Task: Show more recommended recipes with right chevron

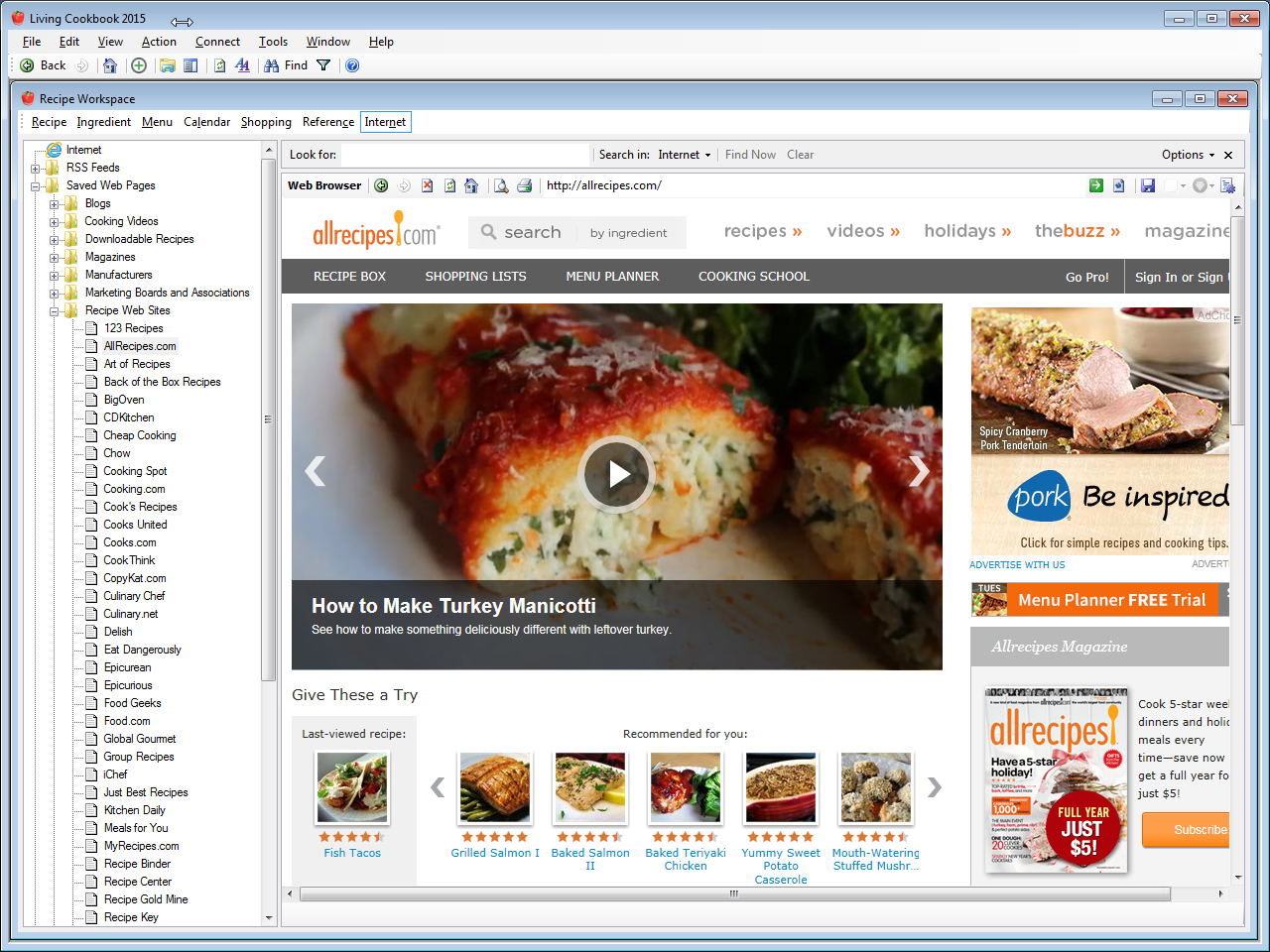Action: pyautogui.click(x=934, y=787)
